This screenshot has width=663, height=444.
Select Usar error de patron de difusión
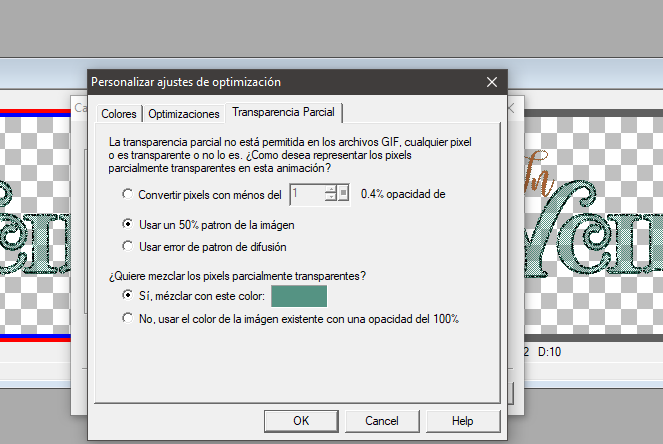pos(127,245)
